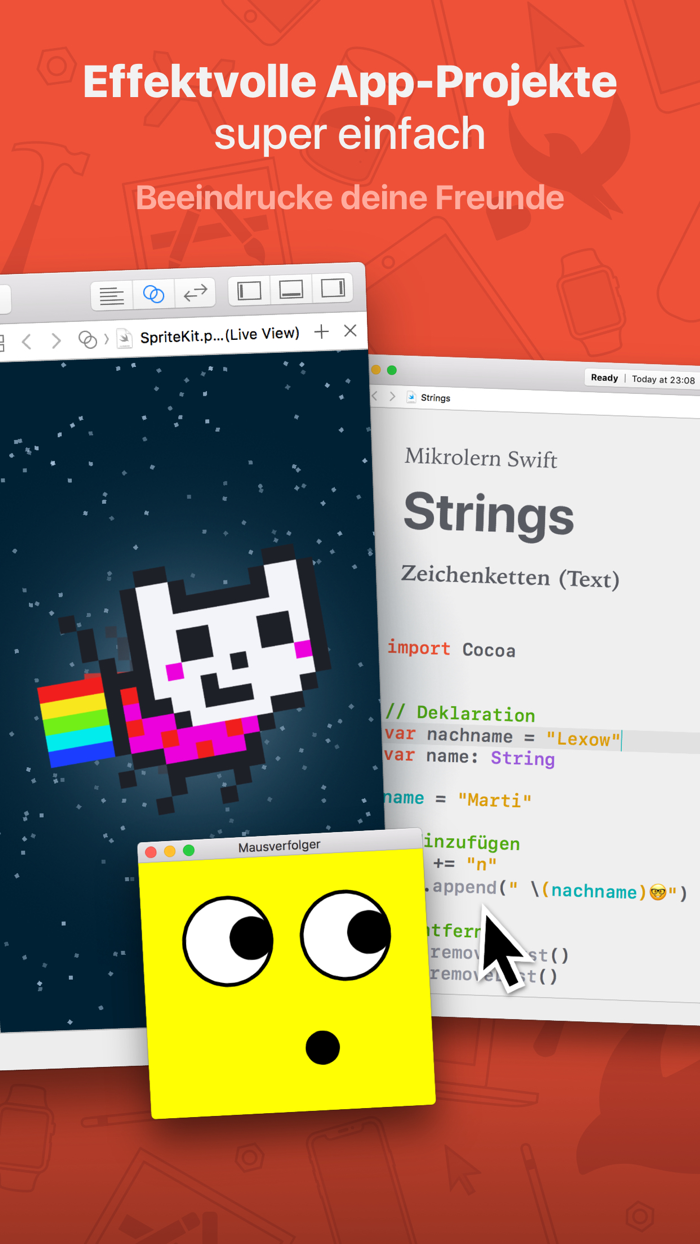Click the // Deklaration comment line
Screen dimensions: 700x1244
pyautogui.click(x=460, y=714)
